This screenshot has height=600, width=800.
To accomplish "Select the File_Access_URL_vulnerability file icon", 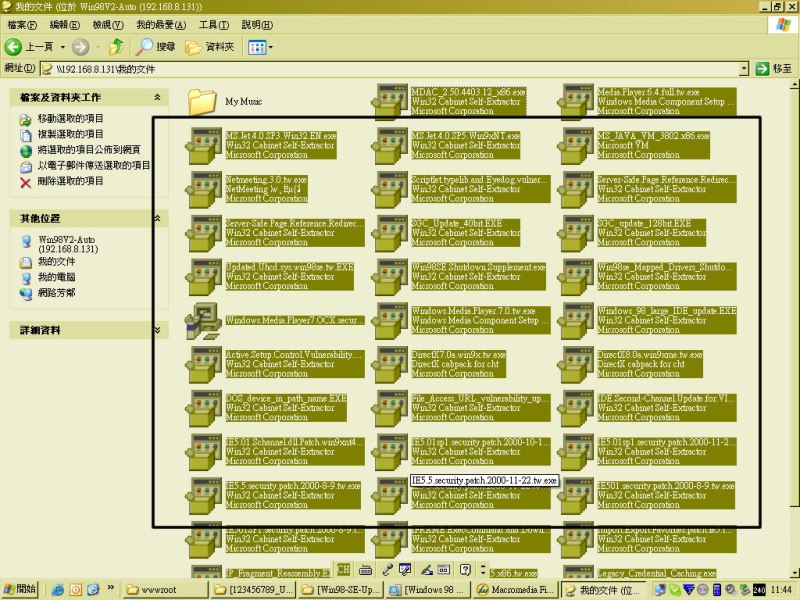I will pyautogui.click(x=391, y=408).
